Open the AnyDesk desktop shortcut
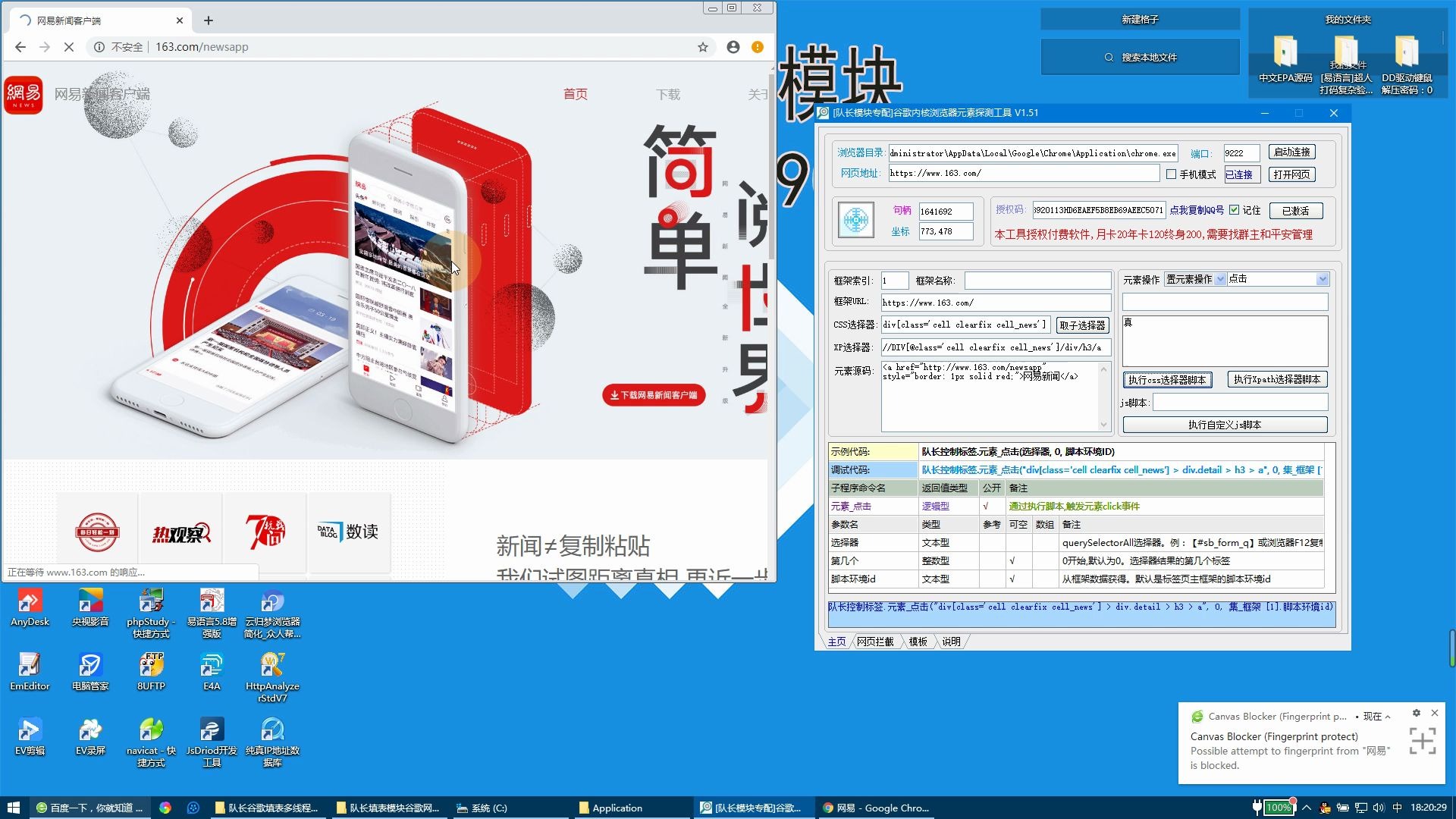Viewport: 1456px width, 819px height. click(30, 608)
